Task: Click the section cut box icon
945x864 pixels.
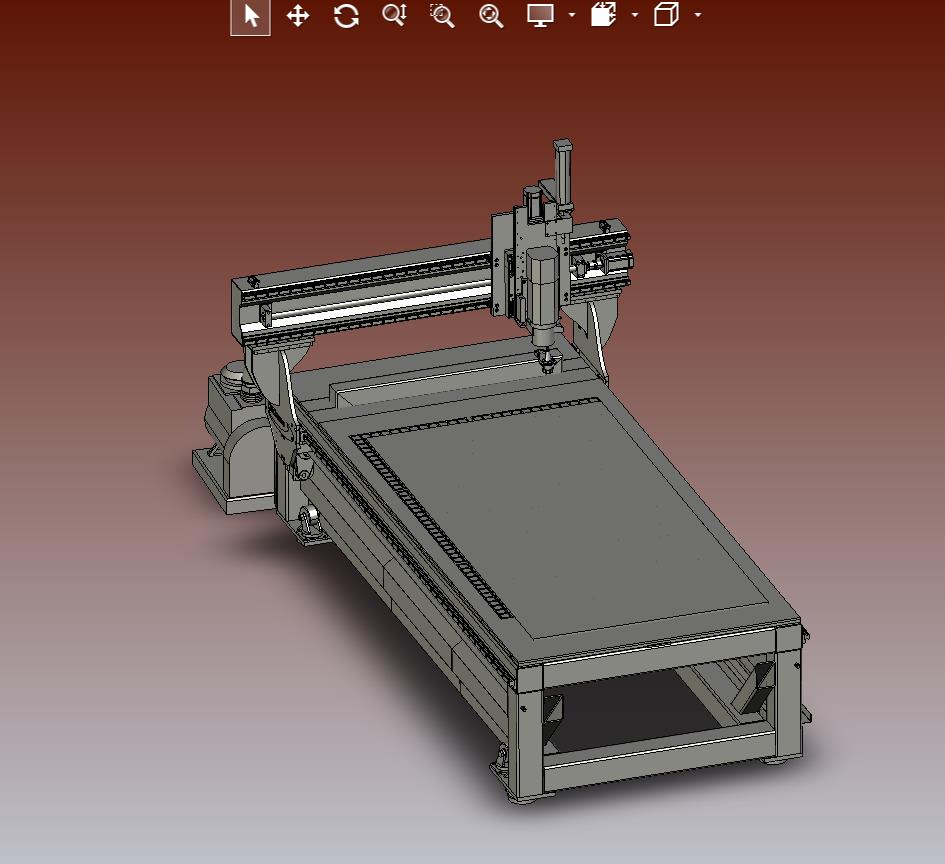Action: point(603,14)
